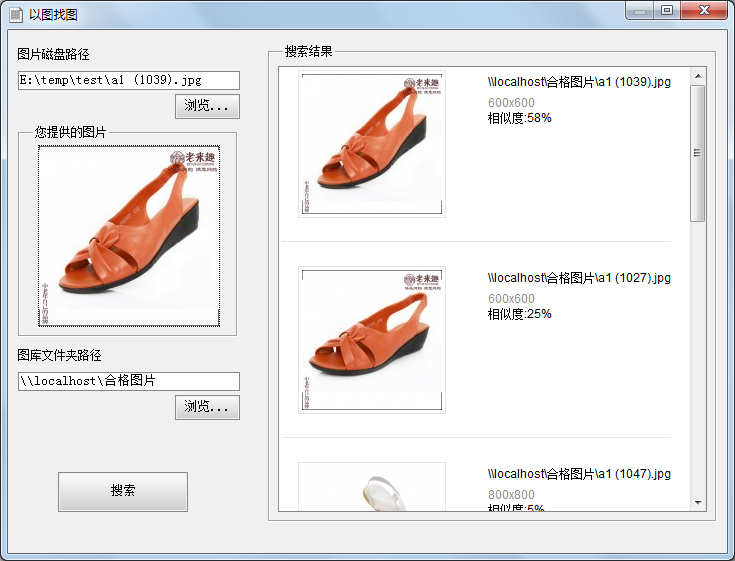Screen dimensions: 735x561
Task: Click similarity text 相似度:58%
Action: click(x=519, y=118)
